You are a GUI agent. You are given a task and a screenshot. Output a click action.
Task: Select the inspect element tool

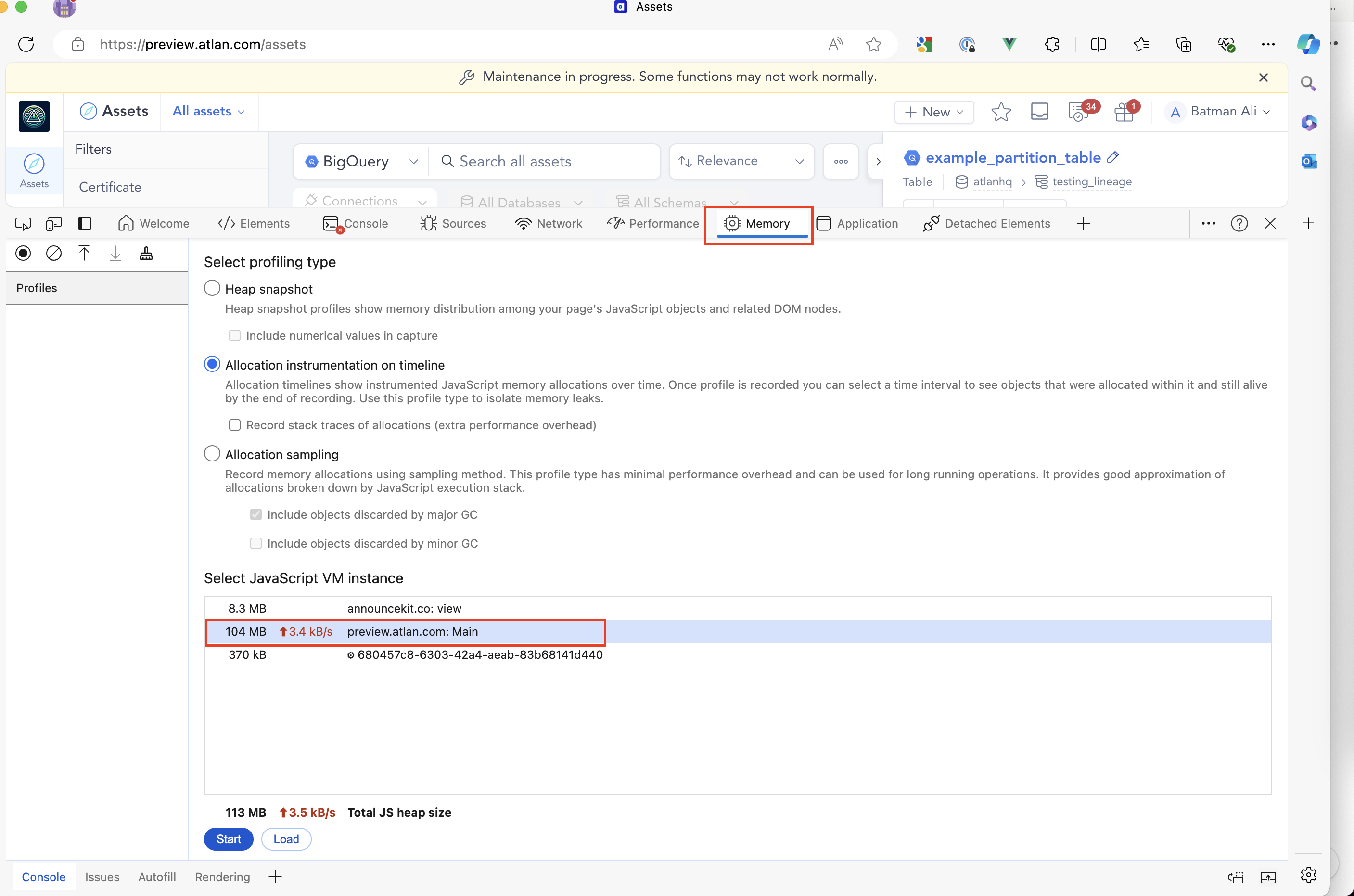23,223
